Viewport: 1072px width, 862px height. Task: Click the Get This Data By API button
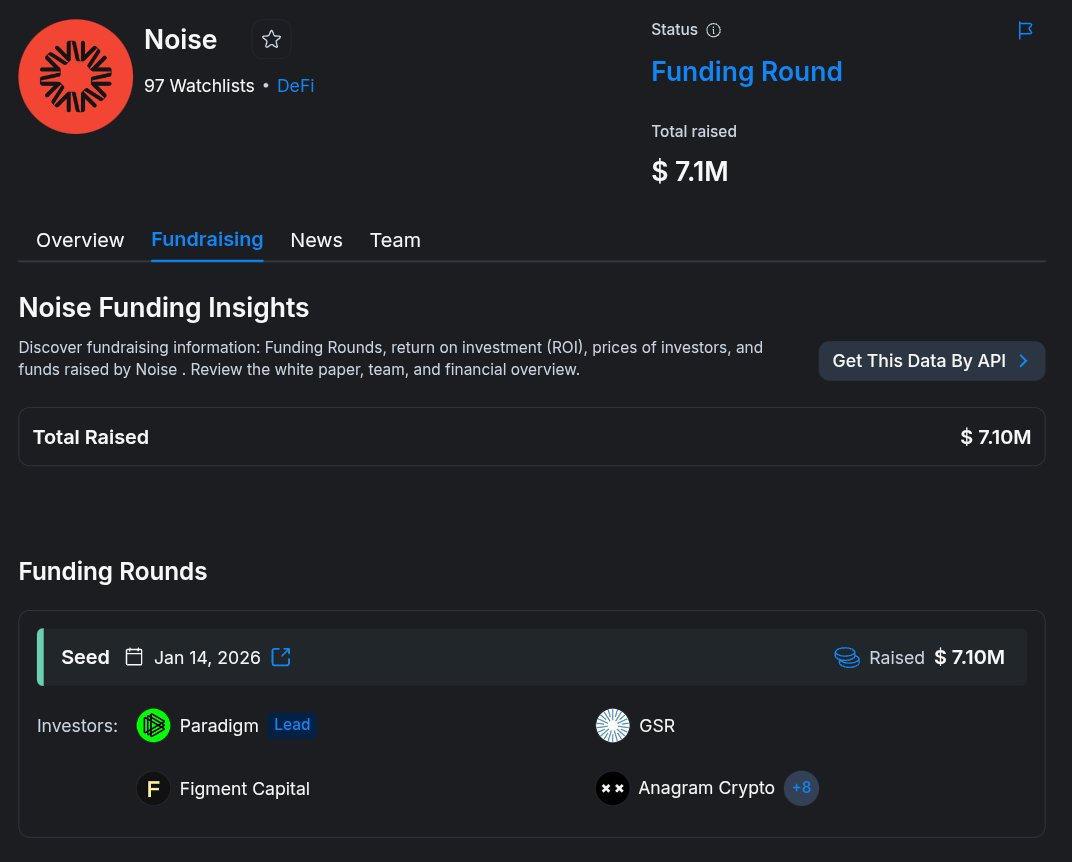point(932,361)
